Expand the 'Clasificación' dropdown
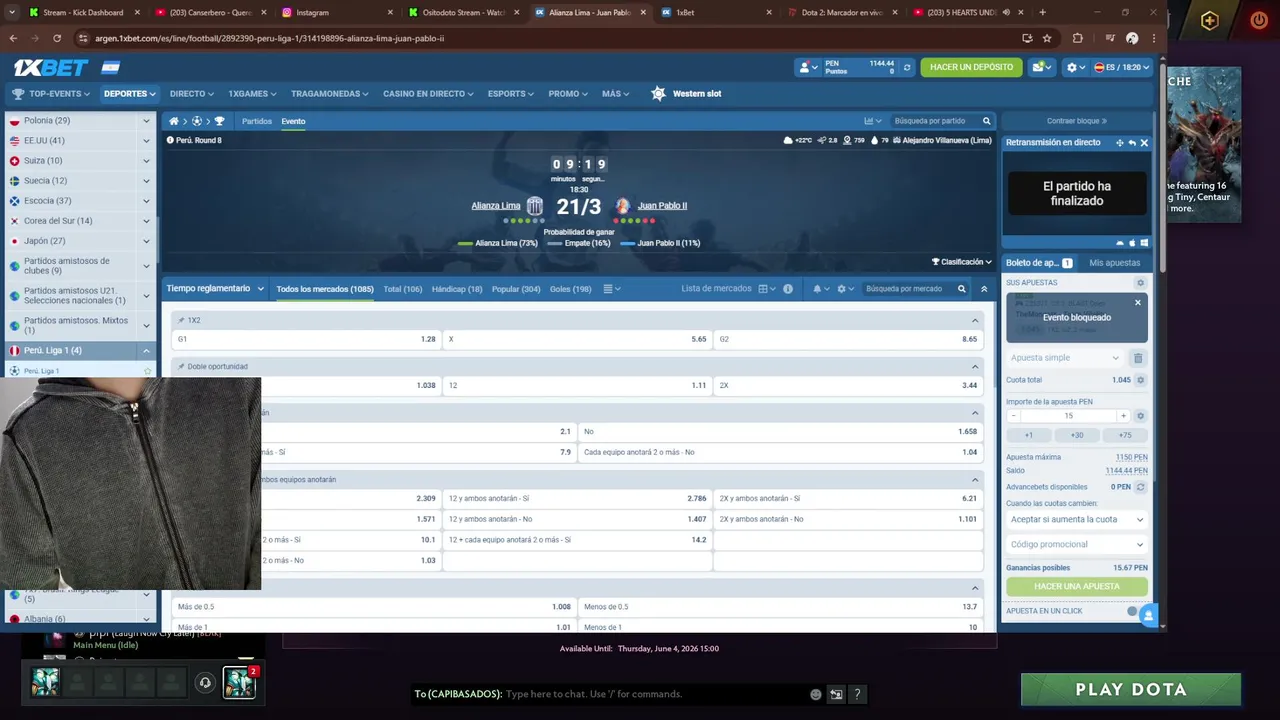Screen dimensions: 1280x720 (x=962, y=262)
